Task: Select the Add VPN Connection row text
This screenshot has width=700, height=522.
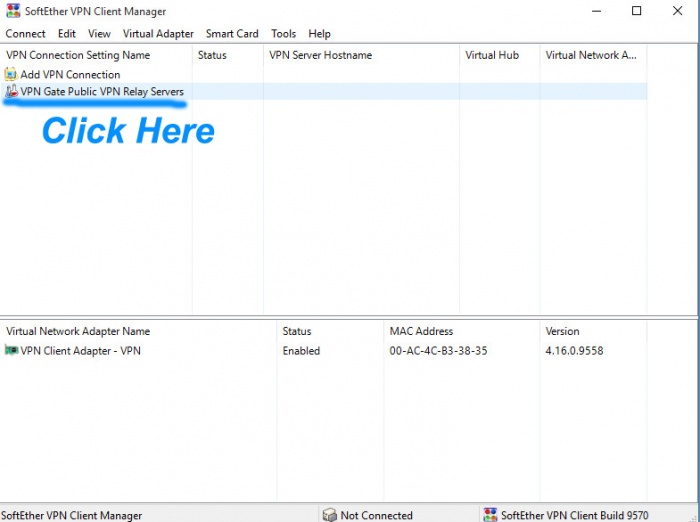Action: [70, 75]
